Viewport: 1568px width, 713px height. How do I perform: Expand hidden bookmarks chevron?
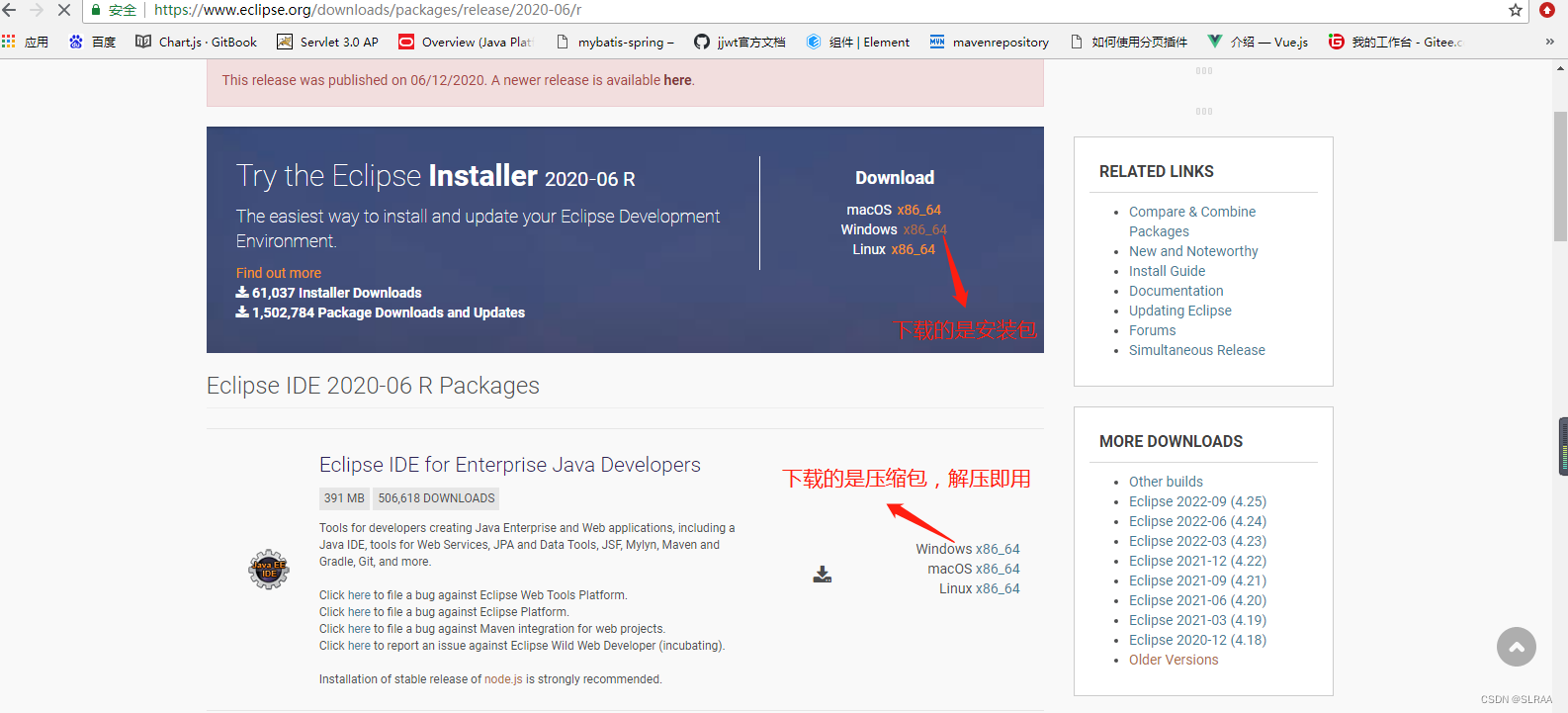pyautogui.click(x=1549, y=42)
